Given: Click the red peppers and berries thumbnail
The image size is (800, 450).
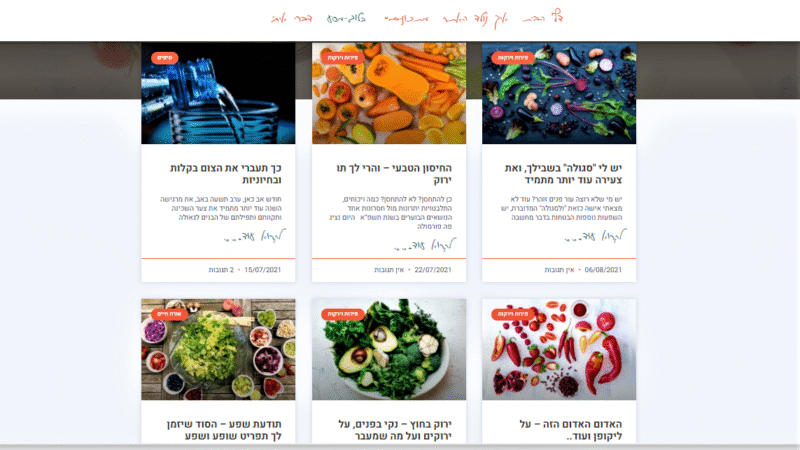Looking at the screenshot, I should (x=559, y=349).
